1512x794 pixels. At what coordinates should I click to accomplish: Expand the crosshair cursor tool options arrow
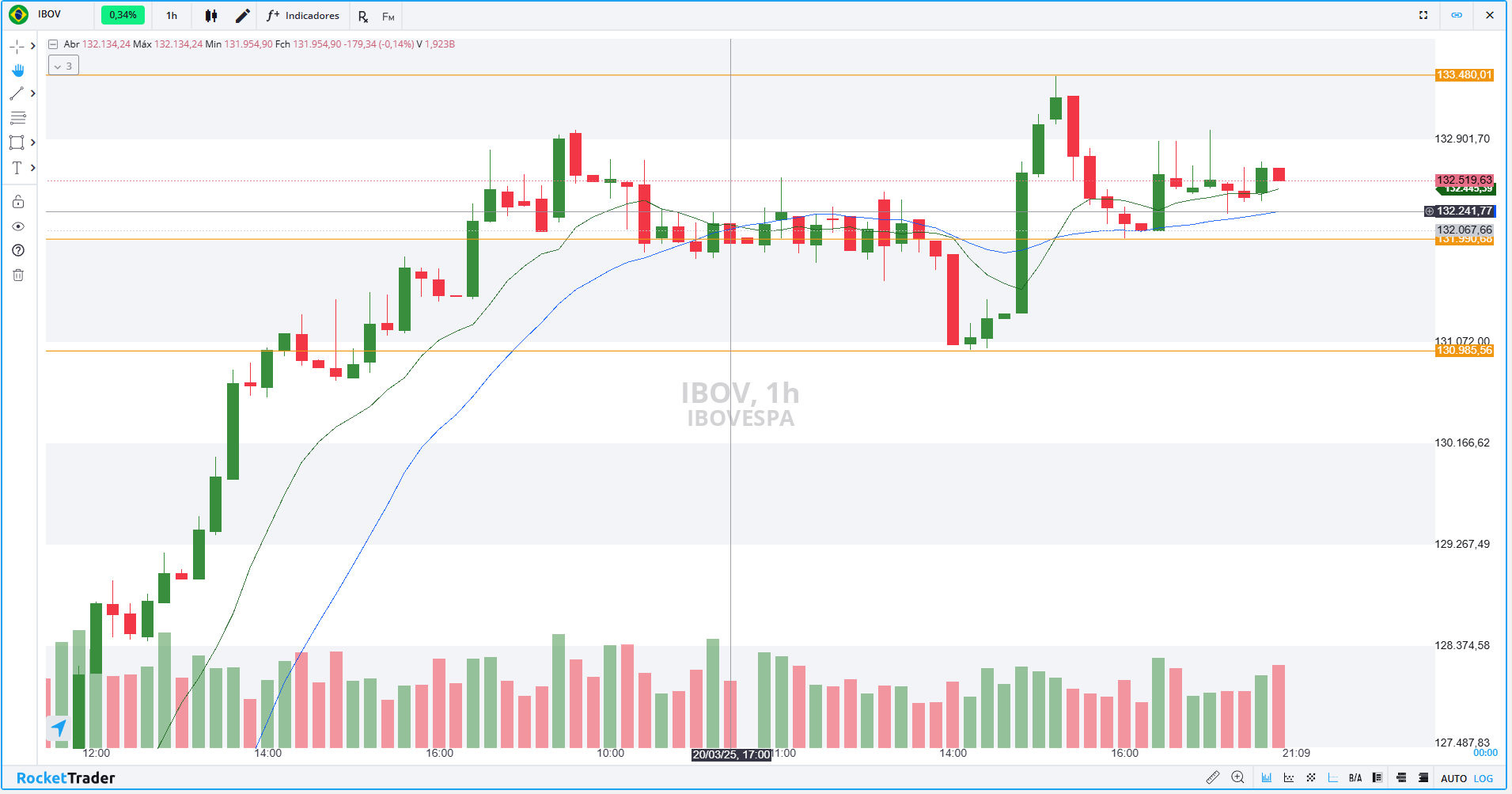click(33, 47)
